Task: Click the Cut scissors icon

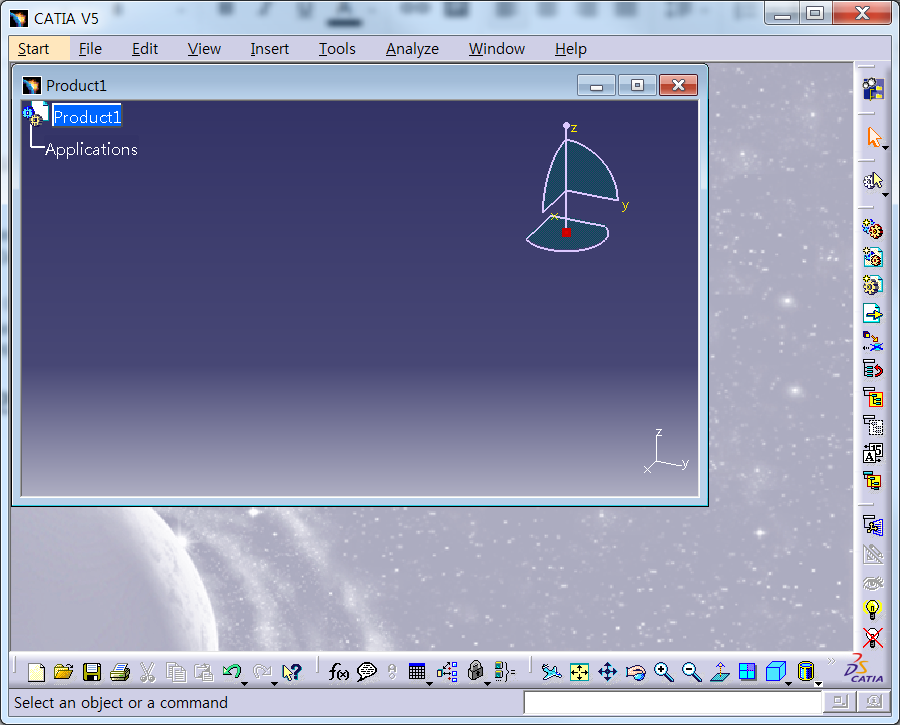Action: click(148, 672)
